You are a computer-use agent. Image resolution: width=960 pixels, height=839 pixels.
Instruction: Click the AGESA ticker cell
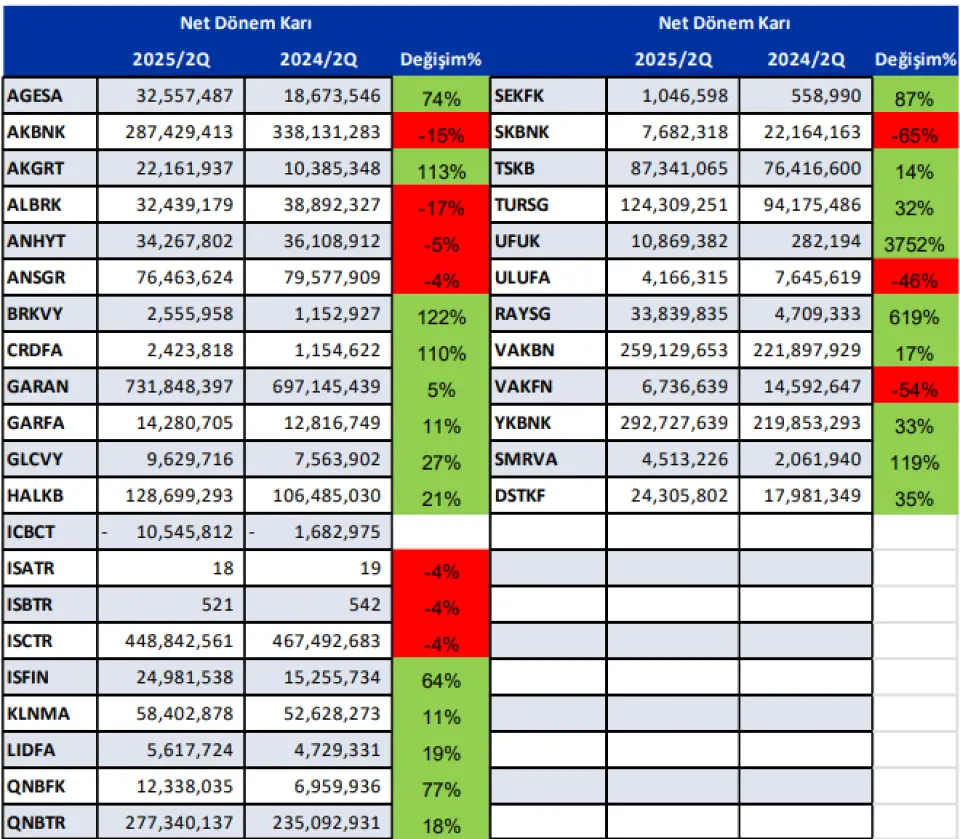click(50, 96)
